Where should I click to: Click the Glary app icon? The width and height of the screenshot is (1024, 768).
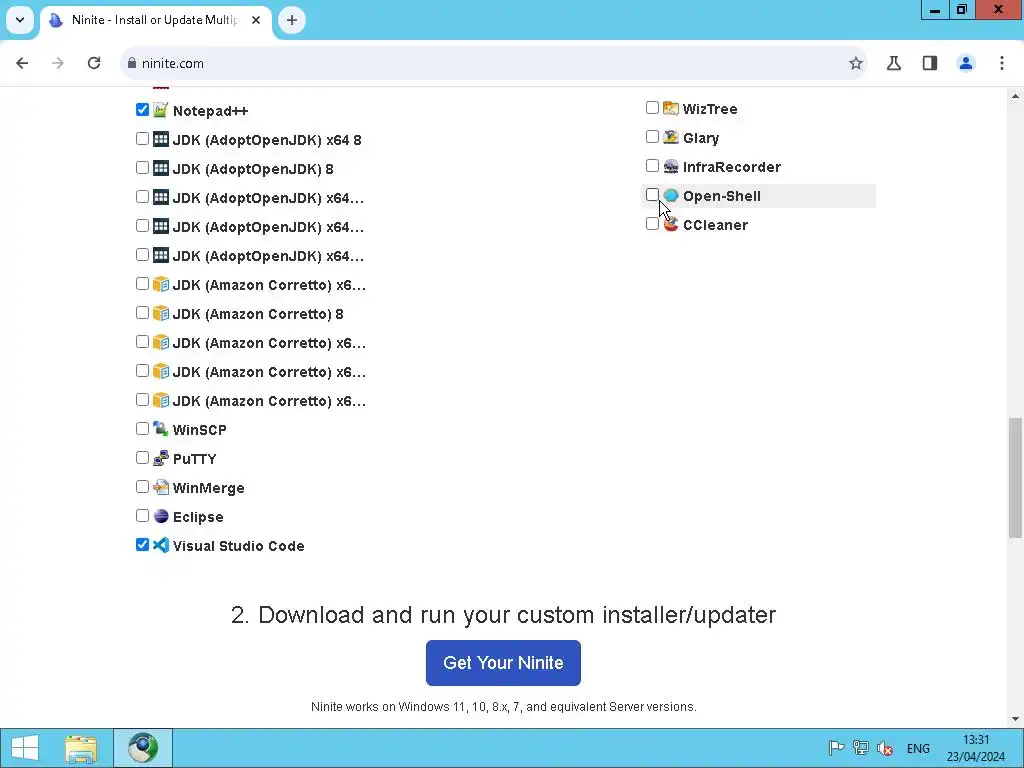(671, 137)
